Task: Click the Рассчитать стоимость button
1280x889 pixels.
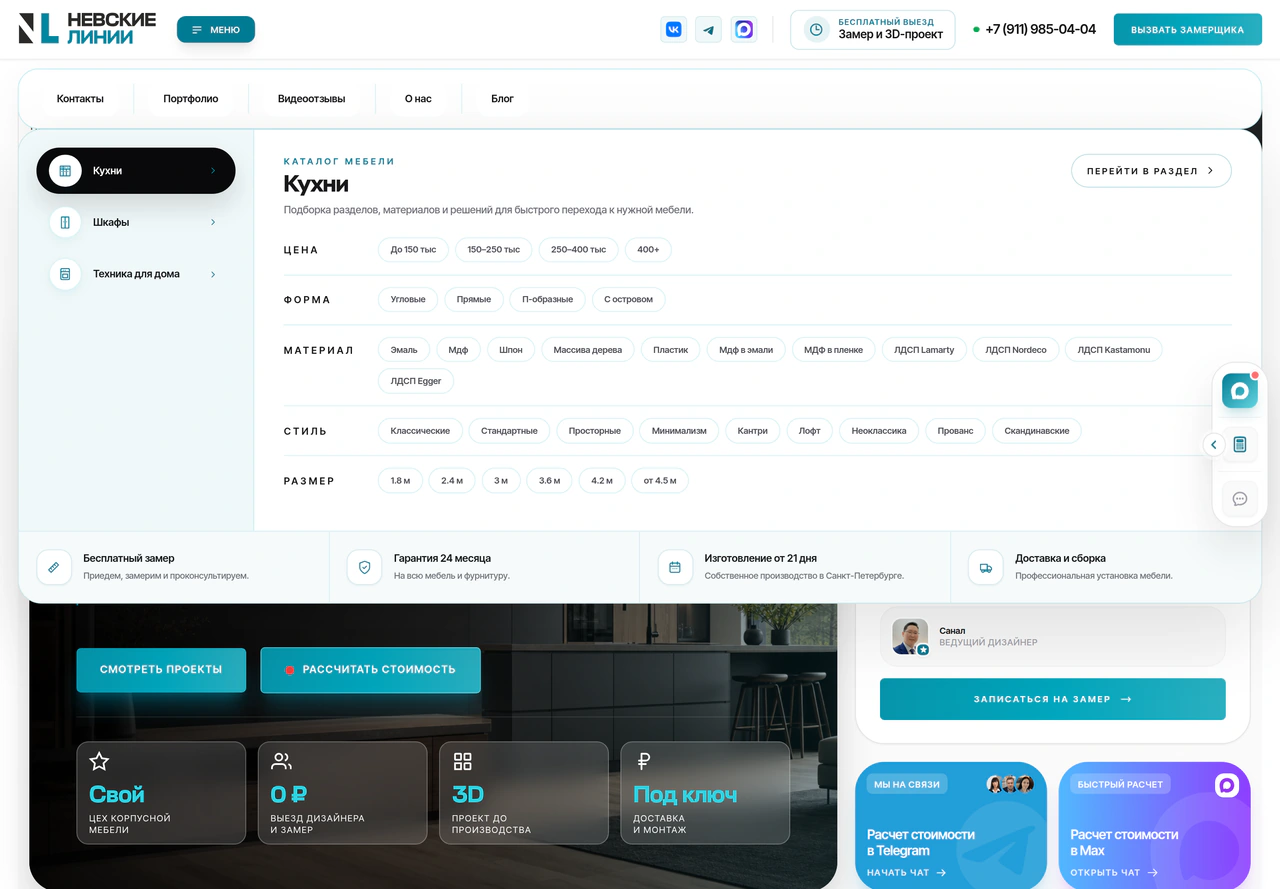Action: (x=371, y=670)
